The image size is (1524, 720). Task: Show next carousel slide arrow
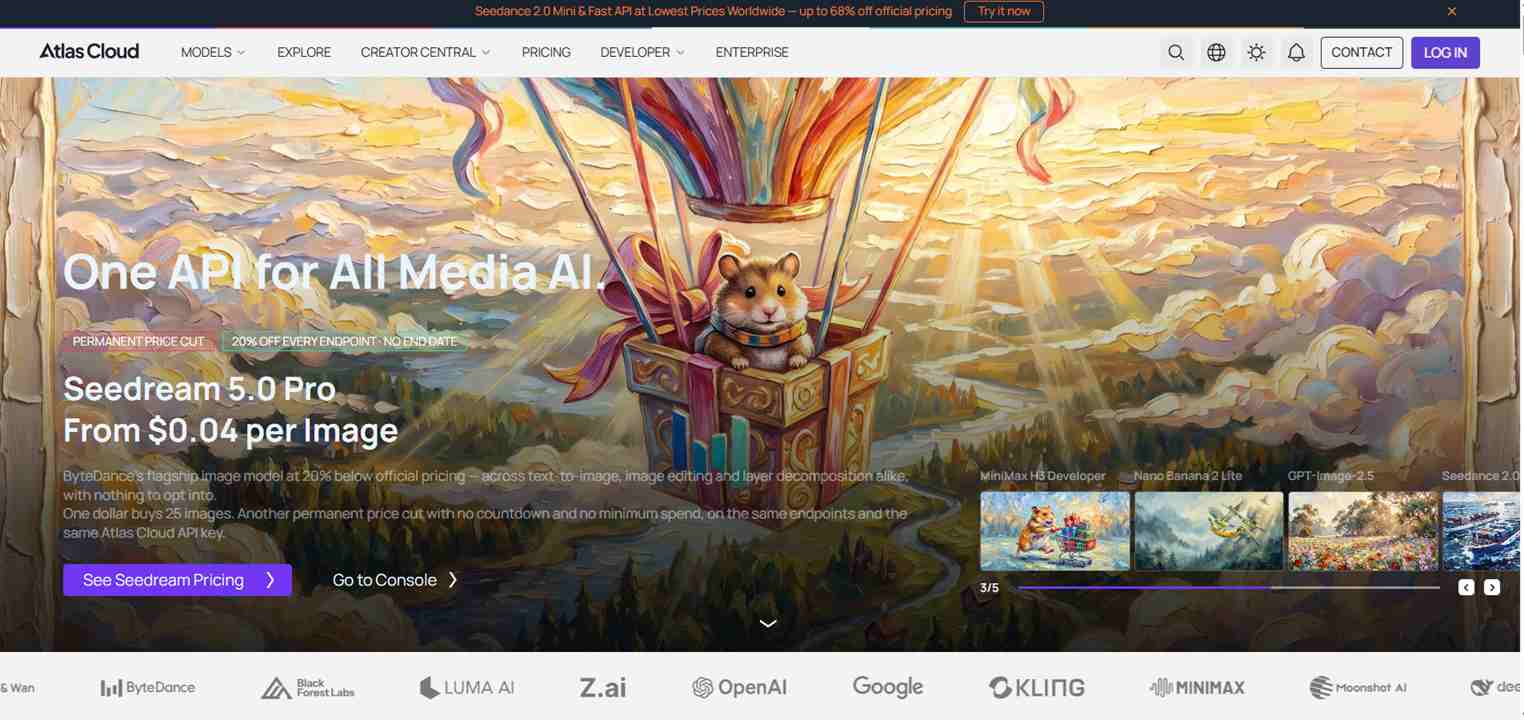1492,588
